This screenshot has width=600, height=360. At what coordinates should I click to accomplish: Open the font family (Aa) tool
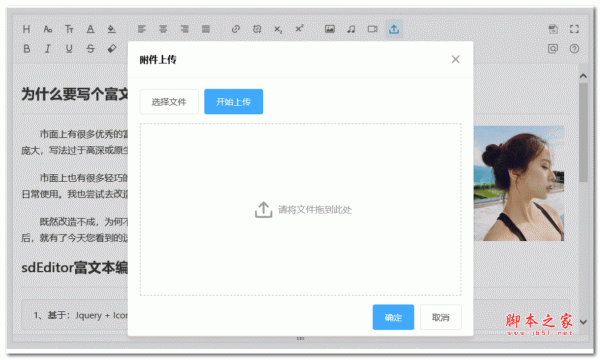point(47,29)
